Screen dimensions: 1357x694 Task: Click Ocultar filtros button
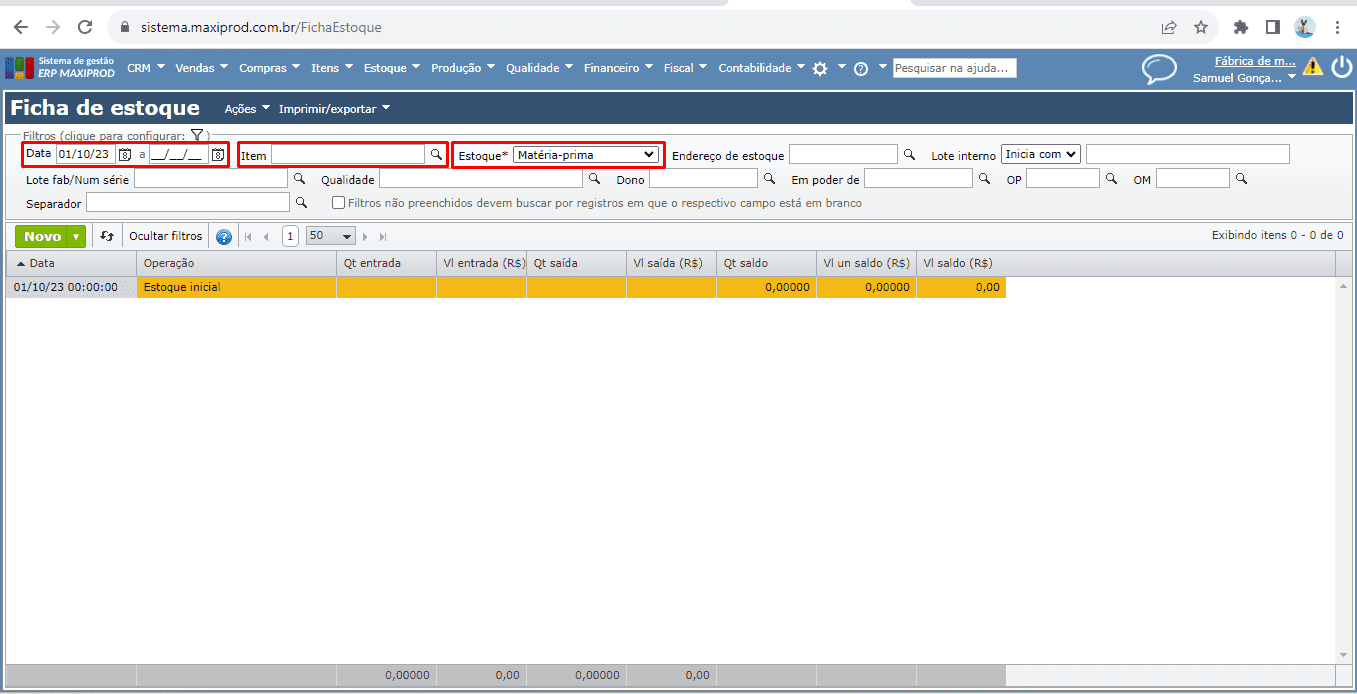166,236
